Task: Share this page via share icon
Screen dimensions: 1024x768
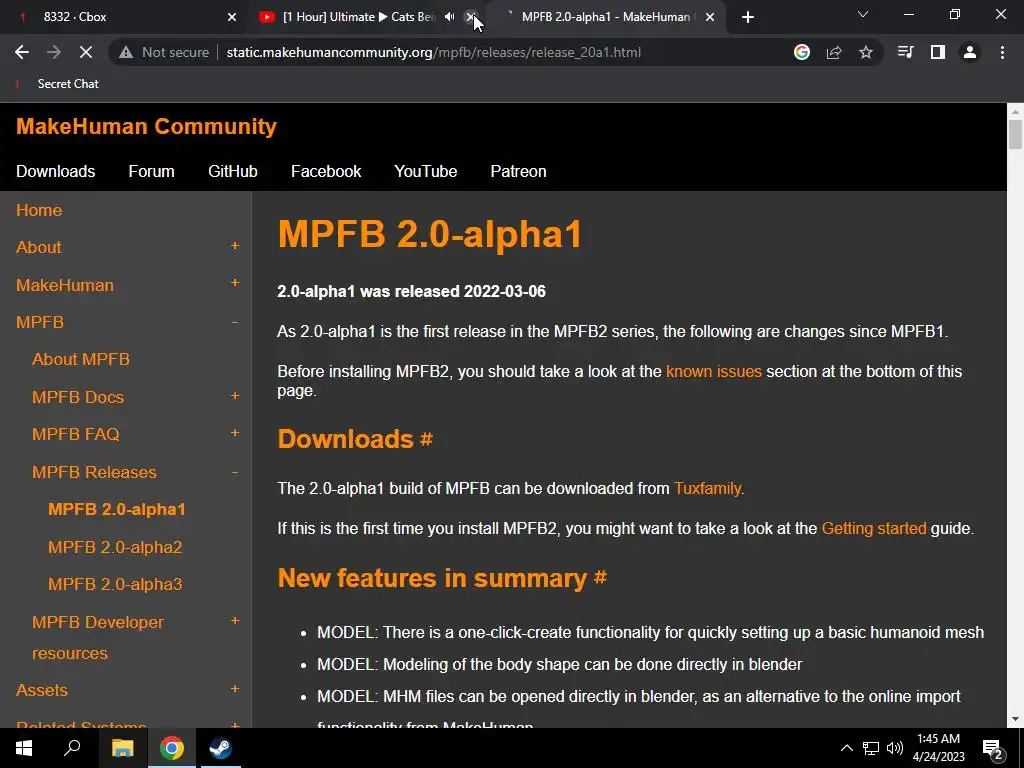Action: point(834,52)
